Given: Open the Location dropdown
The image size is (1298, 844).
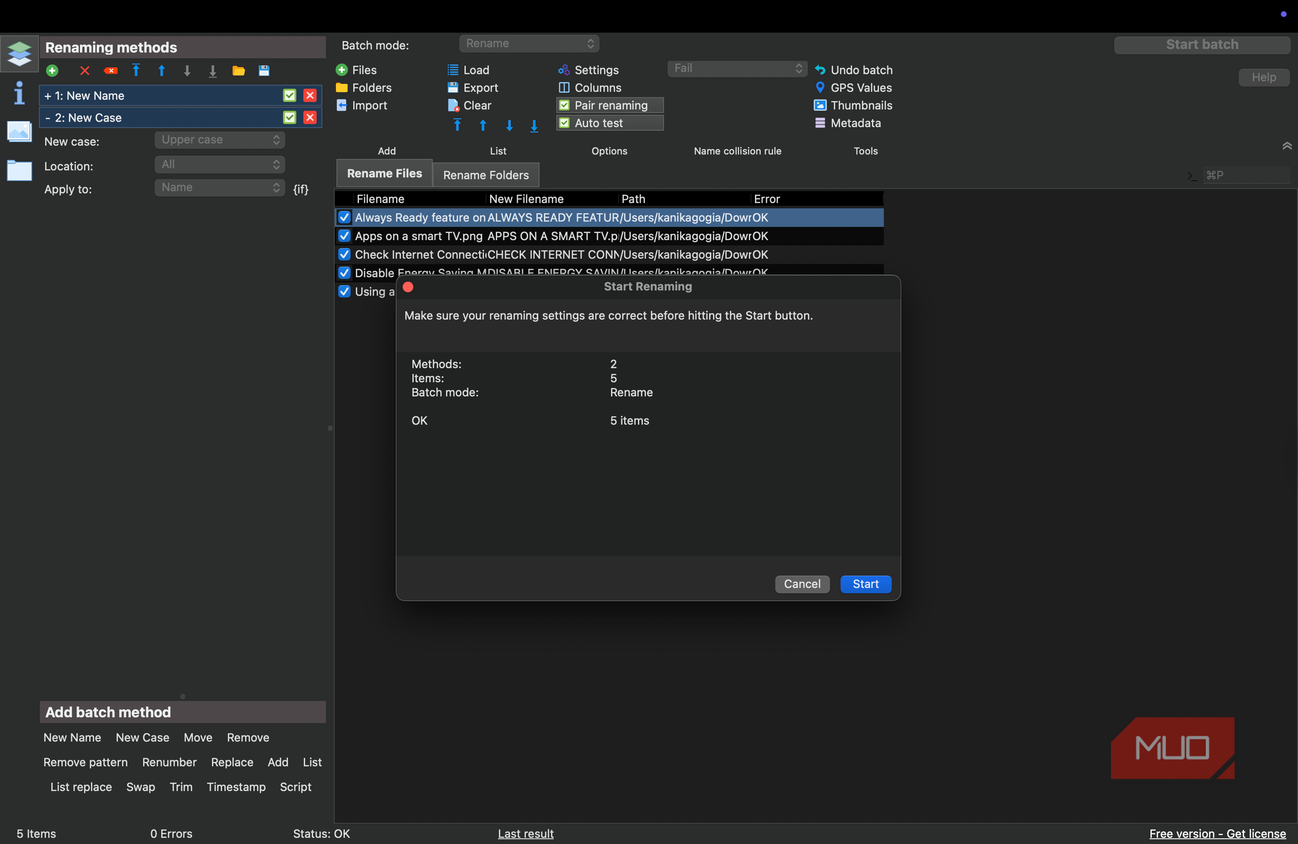Looking at the screenshot, I should 220,164.
